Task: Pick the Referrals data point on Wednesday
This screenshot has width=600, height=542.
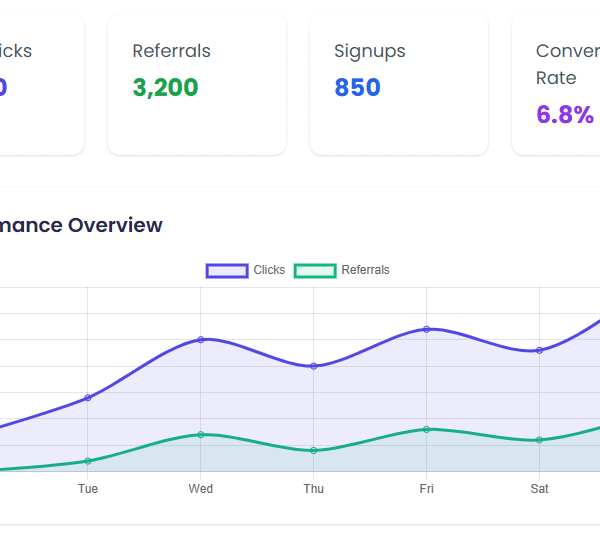Action: (201, 434)
